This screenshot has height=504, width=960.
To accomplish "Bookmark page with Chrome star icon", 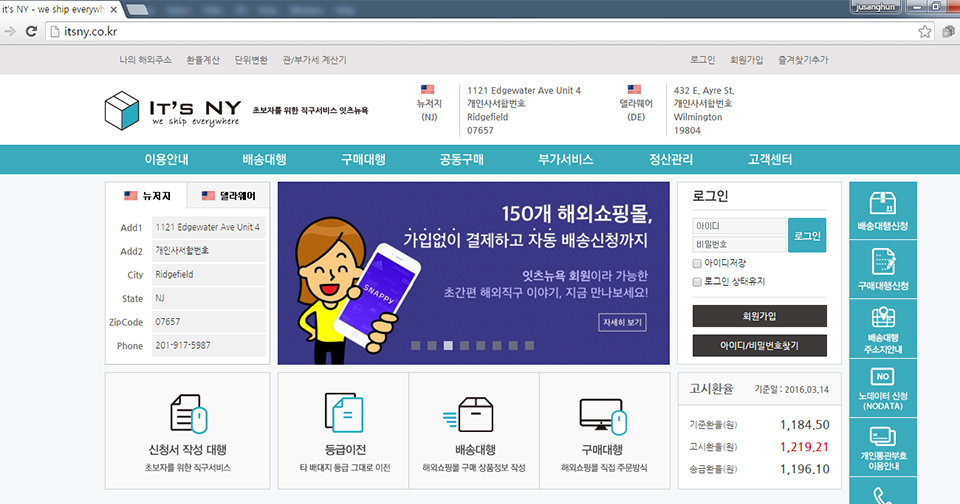I will tap(926, 32).
